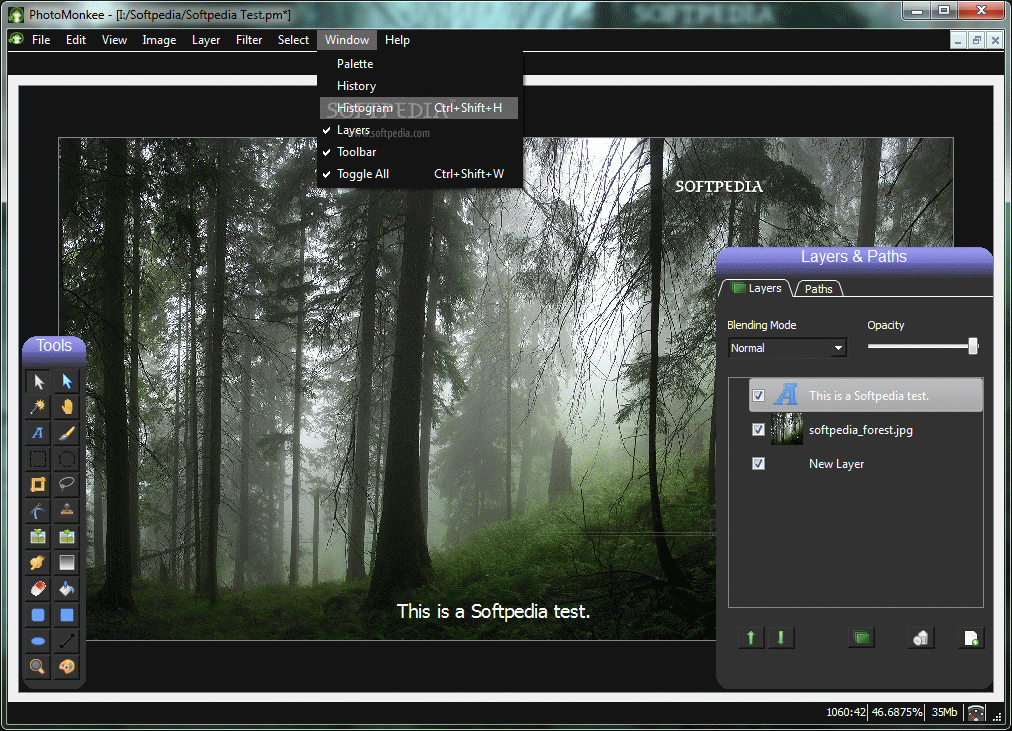Click the 46.6875% zoom value in status bar

[897, 712]
